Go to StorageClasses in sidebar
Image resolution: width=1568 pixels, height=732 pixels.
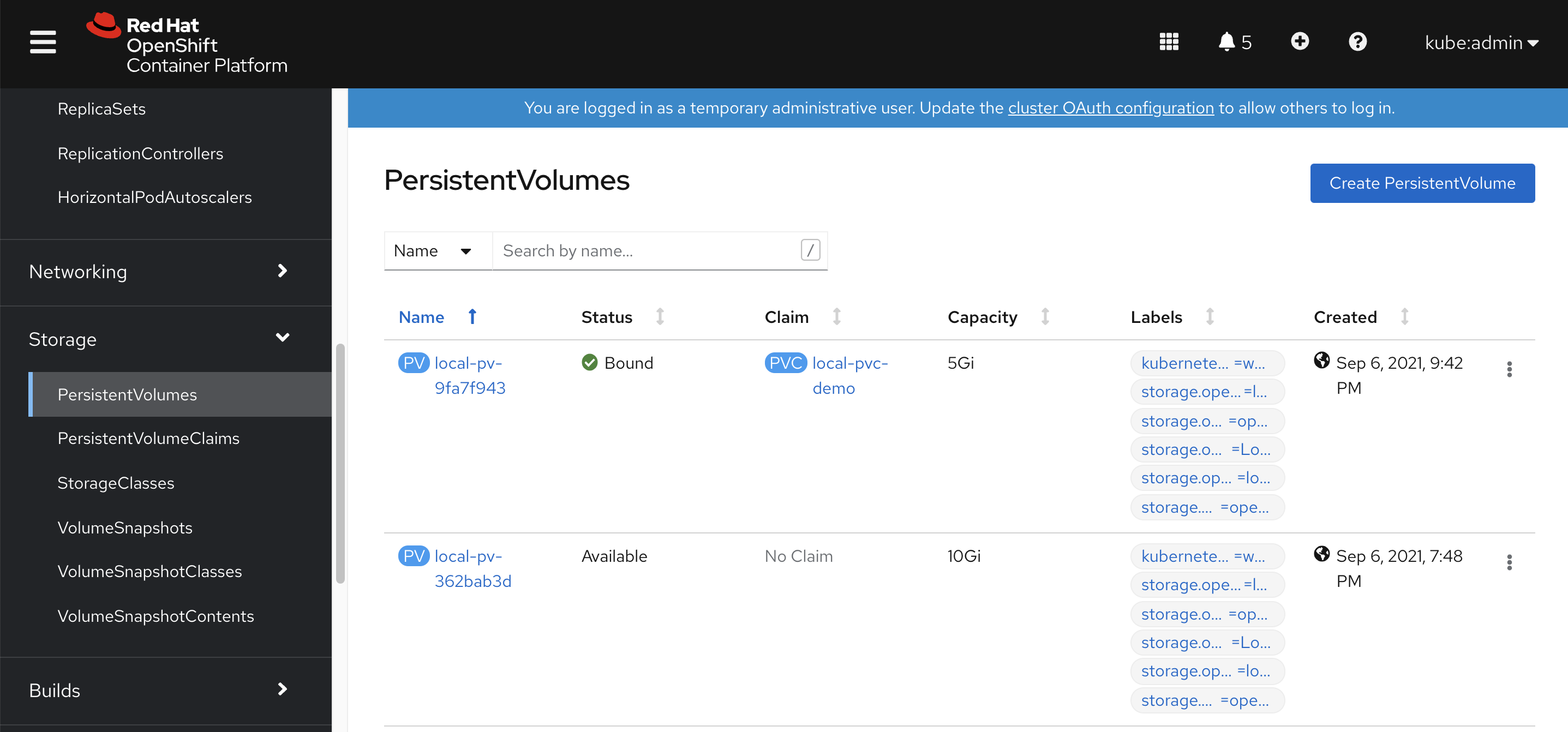[116, 483]
